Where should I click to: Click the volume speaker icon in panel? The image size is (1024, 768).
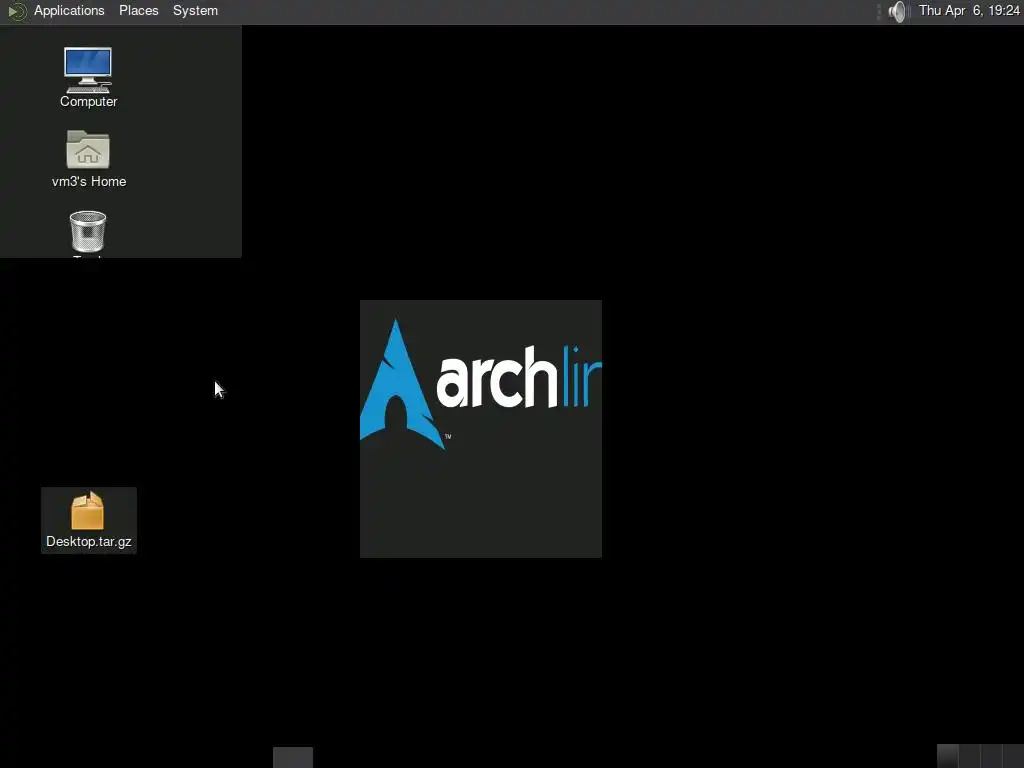(898, 11)
